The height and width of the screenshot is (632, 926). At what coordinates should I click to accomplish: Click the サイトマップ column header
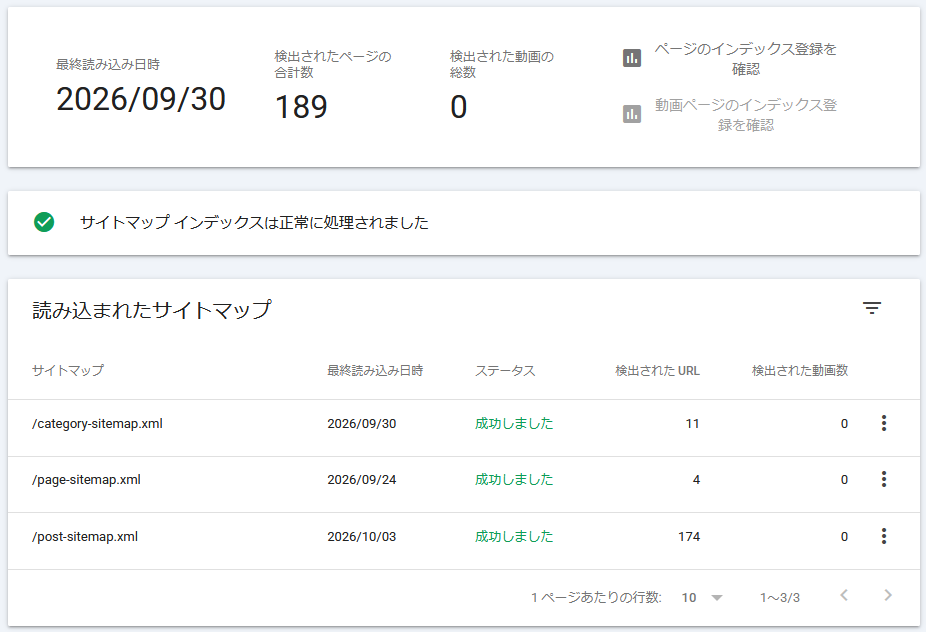68,370
